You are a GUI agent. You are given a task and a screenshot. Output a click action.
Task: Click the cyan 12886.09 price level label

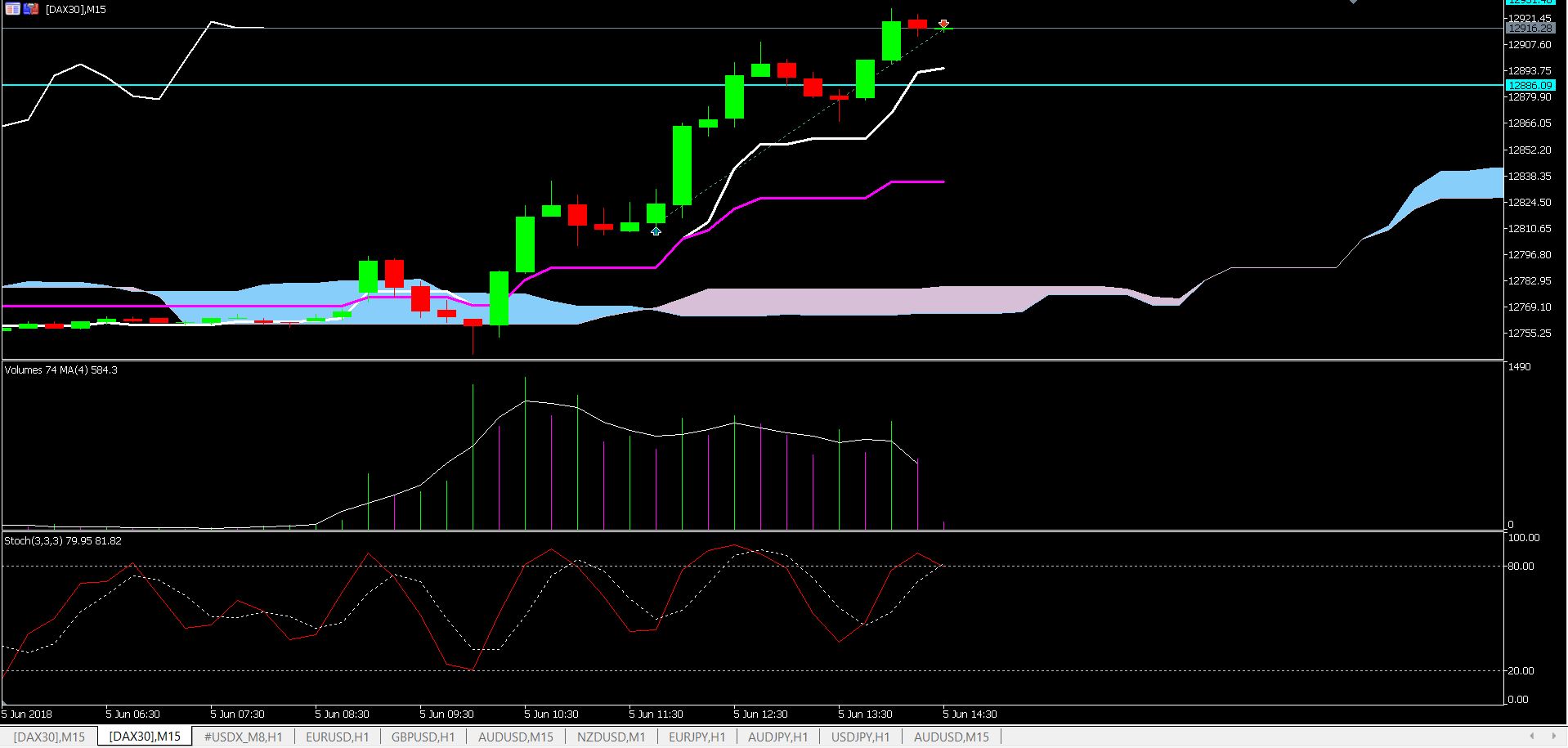(1530, 85)
